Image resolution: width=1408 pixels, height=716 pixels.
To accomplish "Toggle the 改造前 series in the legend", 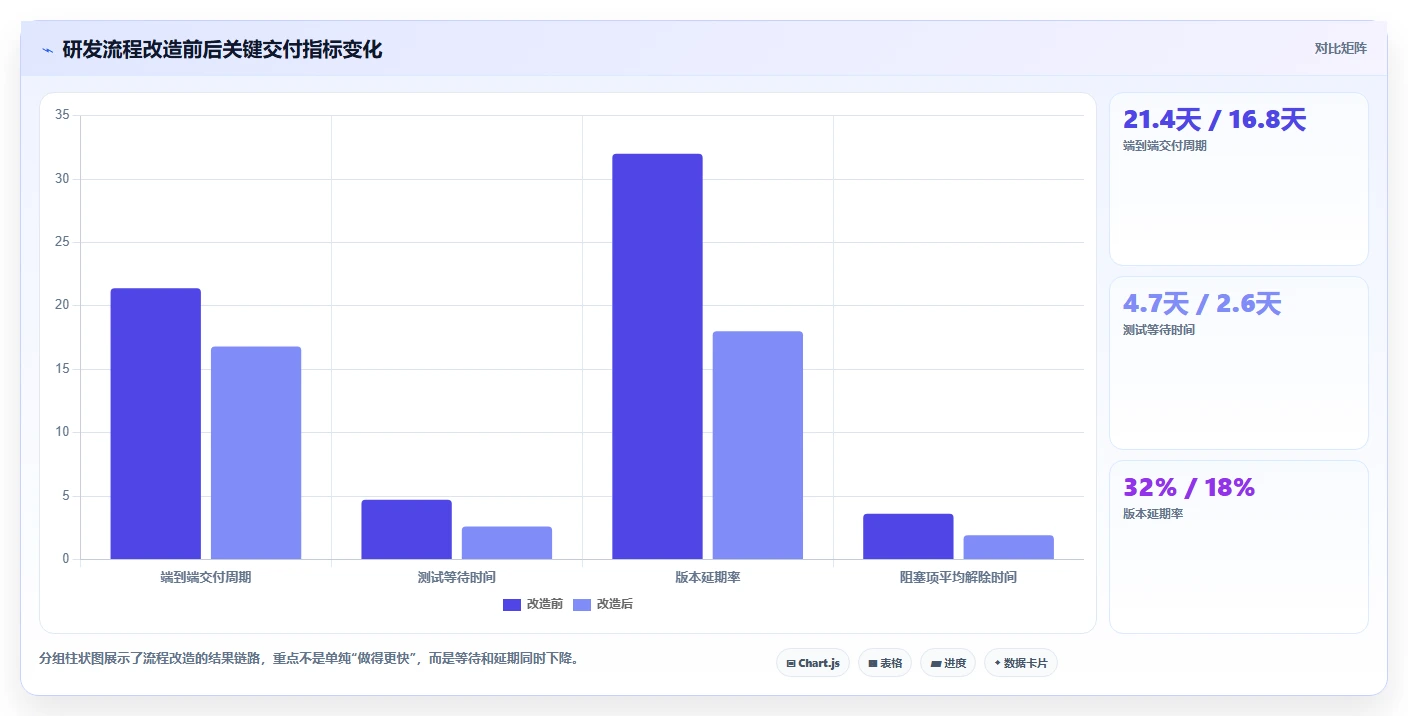I will pos(533,604).
